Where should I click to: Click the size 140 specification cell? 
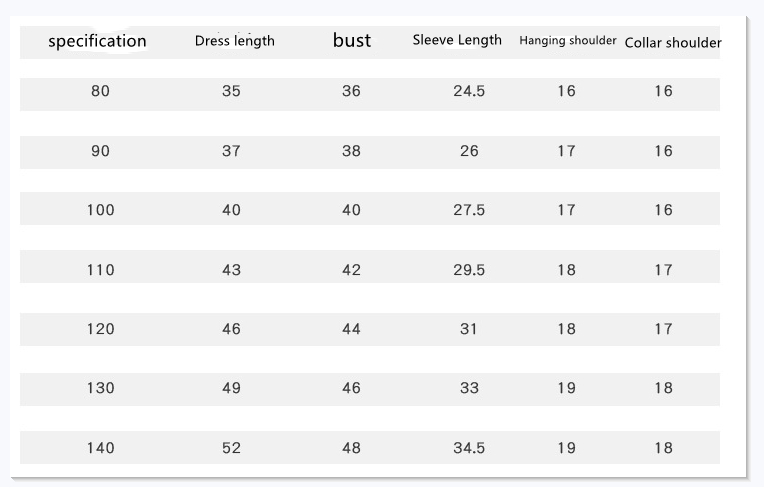(x=100, y=448)
